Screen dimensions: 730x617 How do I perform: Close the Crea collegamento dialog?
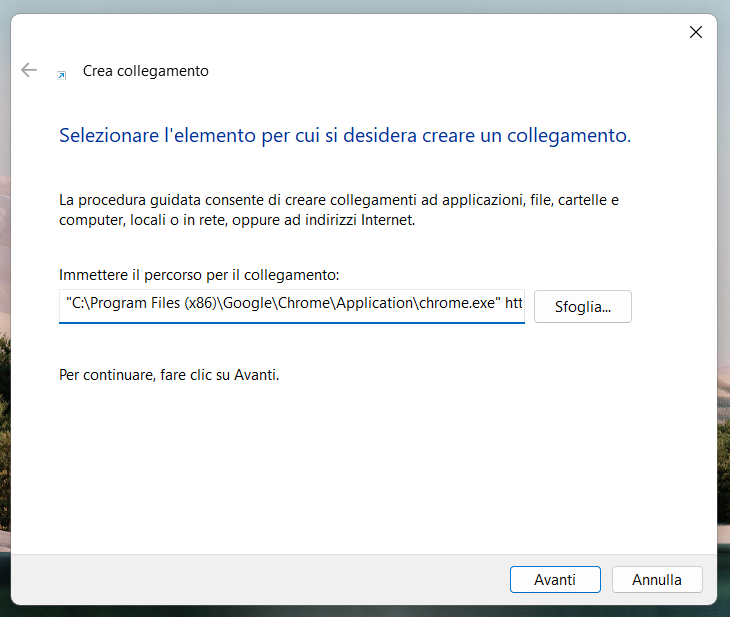pos(696,32)
